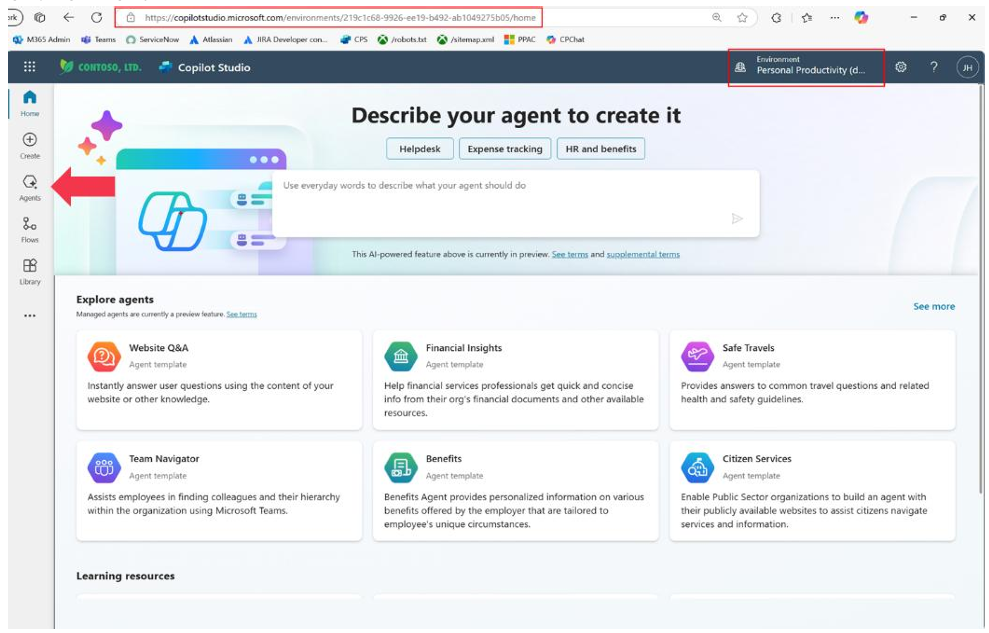Viewport: 989px width, 633px height.
Task: Open the /robots.txt bookmark
Action: click(402, 39)
